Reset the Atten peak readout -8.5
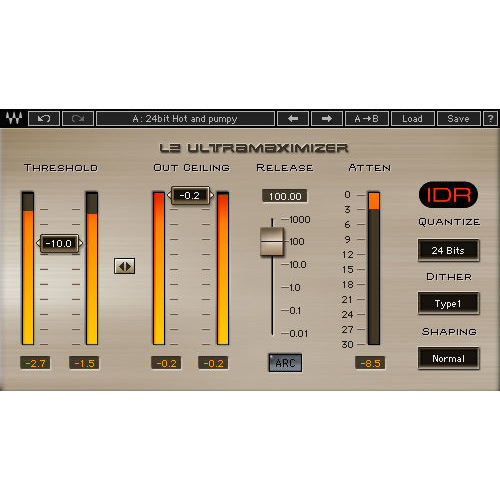 370,363
